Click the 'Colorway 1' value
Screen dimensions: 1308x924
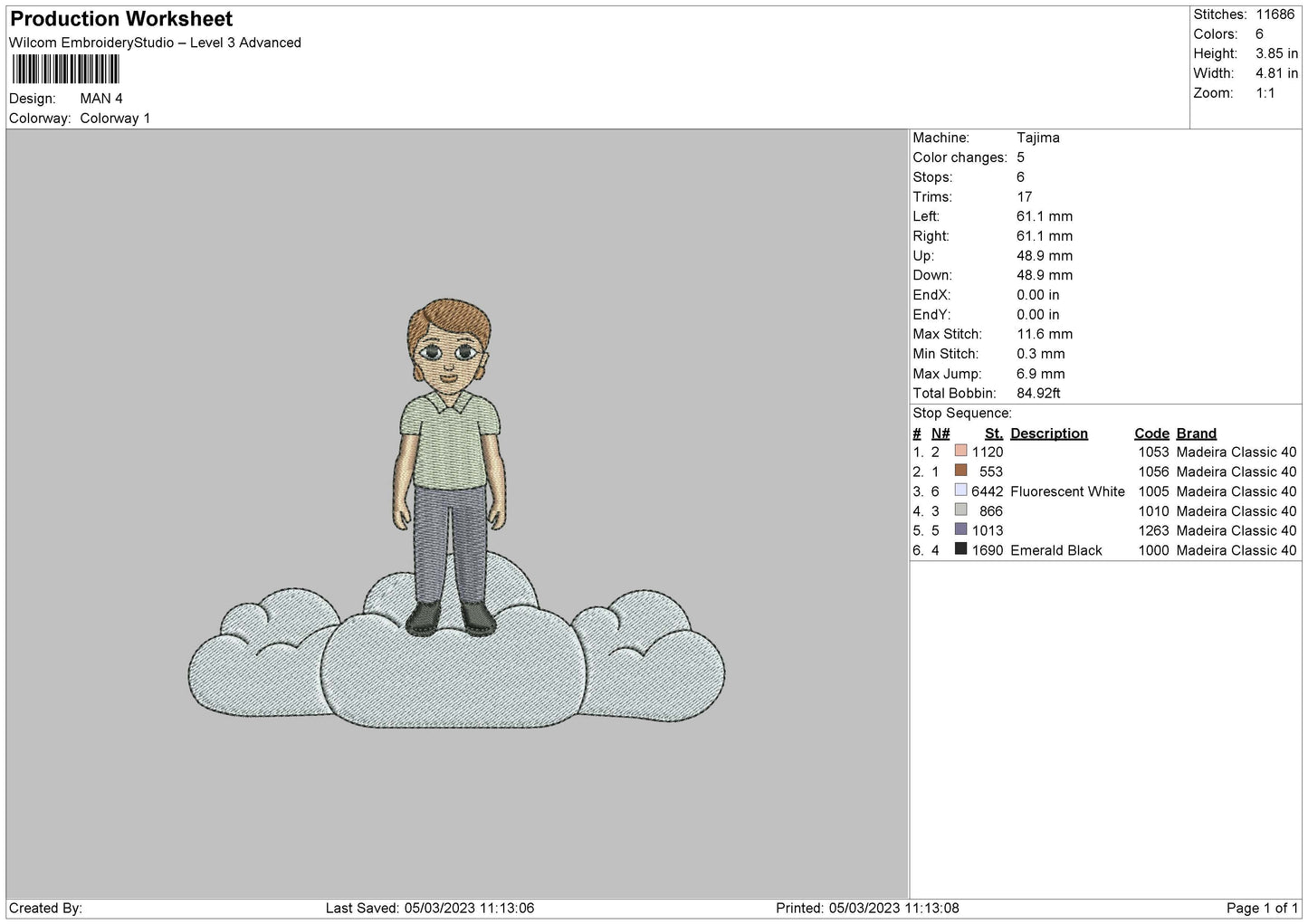coord(115,119)
